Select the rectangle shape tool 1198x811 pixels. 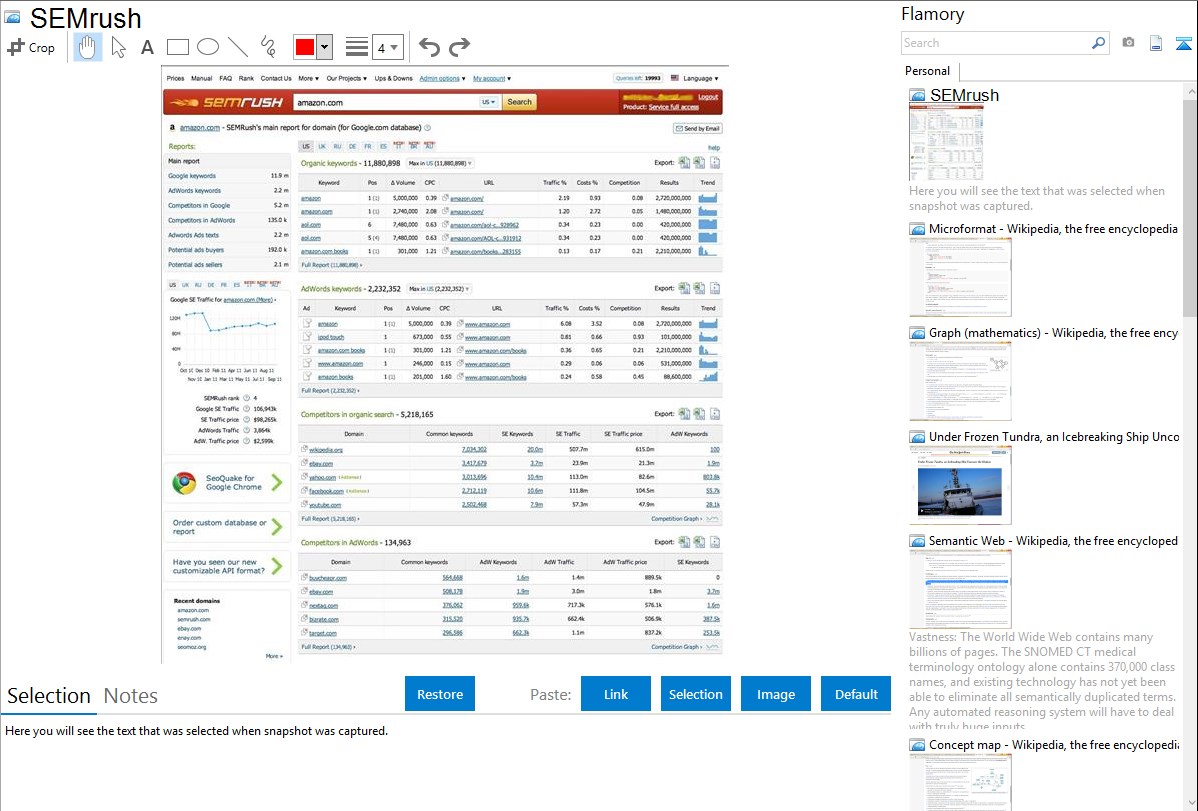point(177,47)
